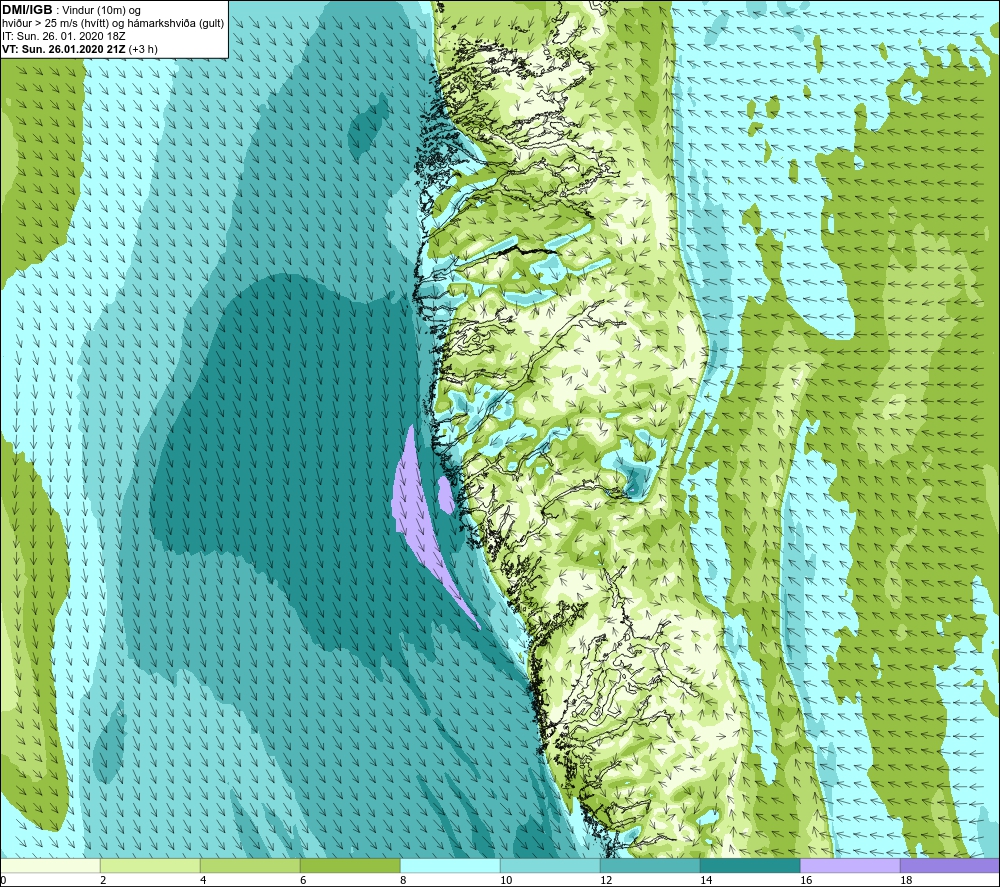This screenshot has height=887, width=1000.
Task: Click the small lavender patch near the coast
Action: [446, 495]
